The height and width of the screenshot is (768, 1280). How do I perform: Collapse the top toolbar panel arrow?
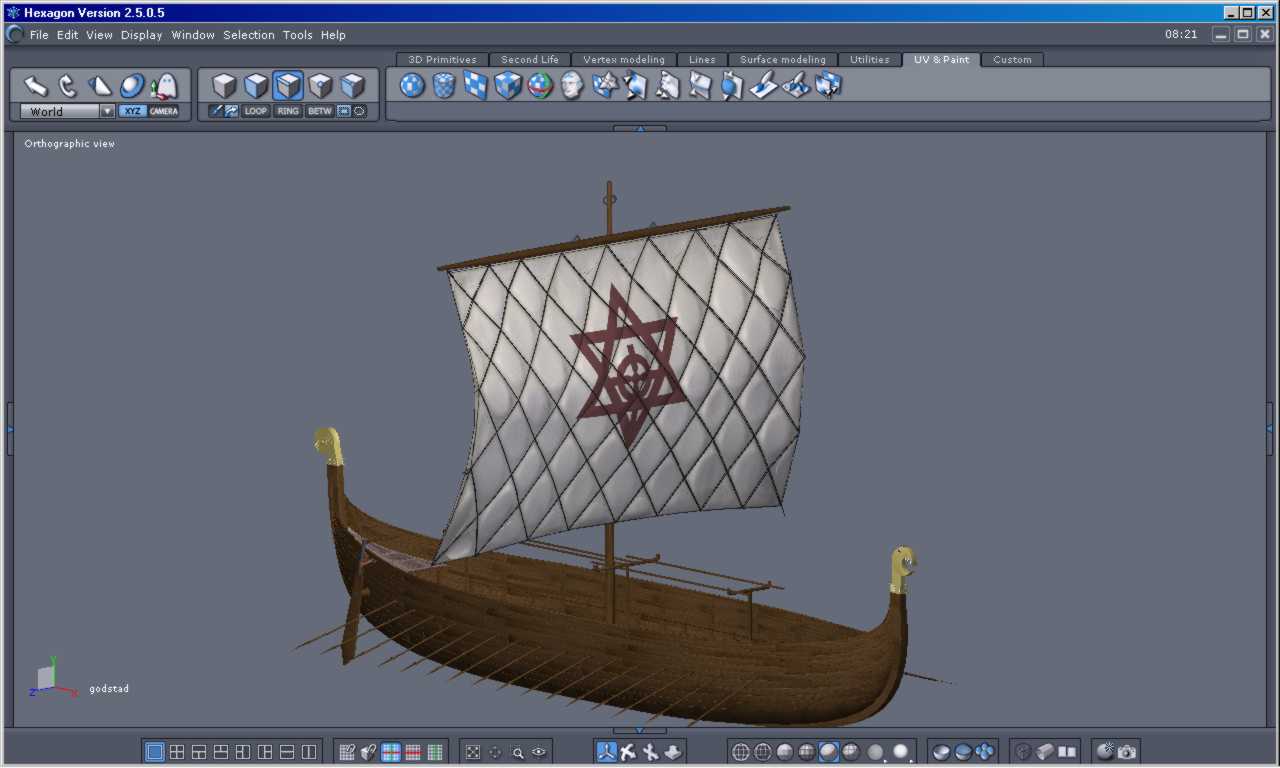[640, 128]
